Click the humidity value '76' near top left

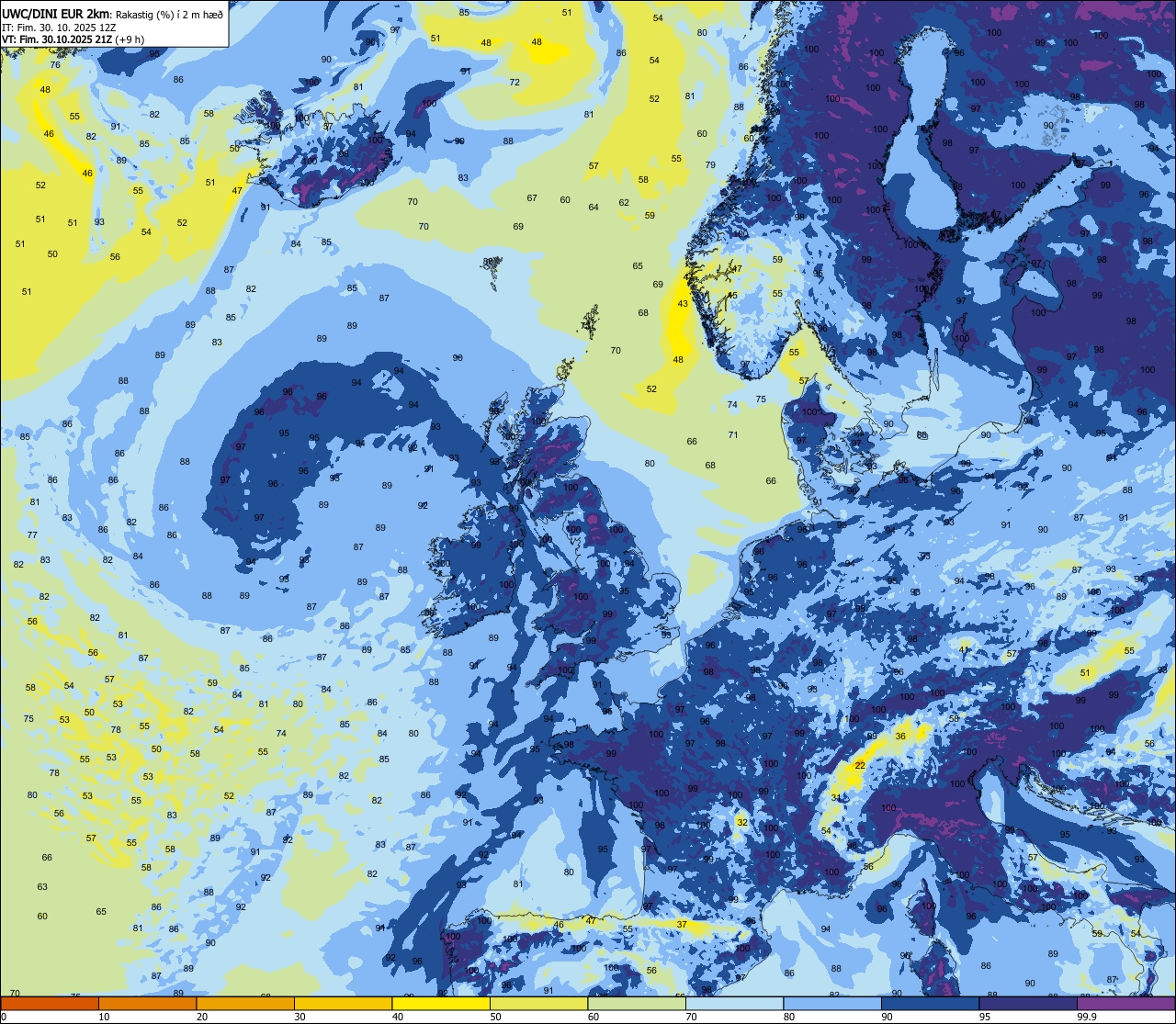pos(55,65)
